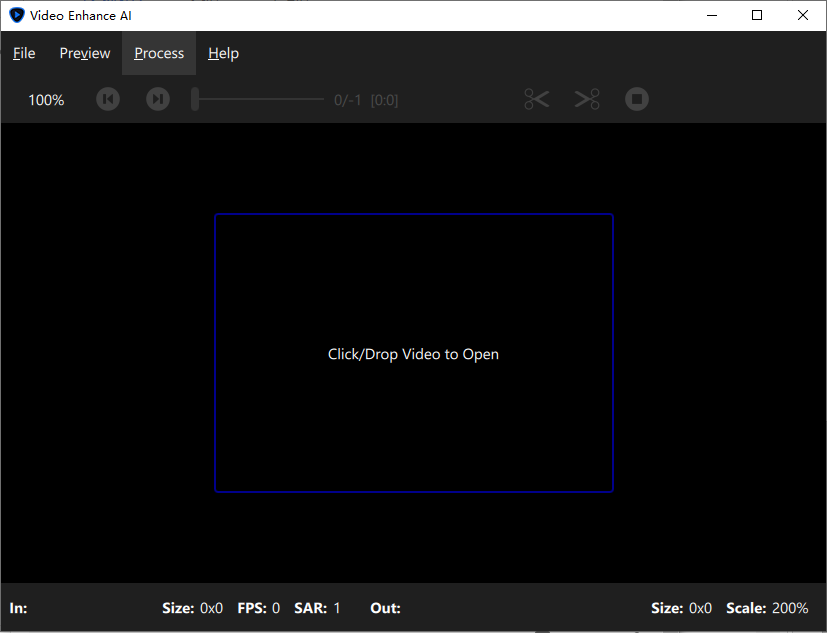827x633 pixels.
Task: Open the File menu
Action: (x=24, y=53)
